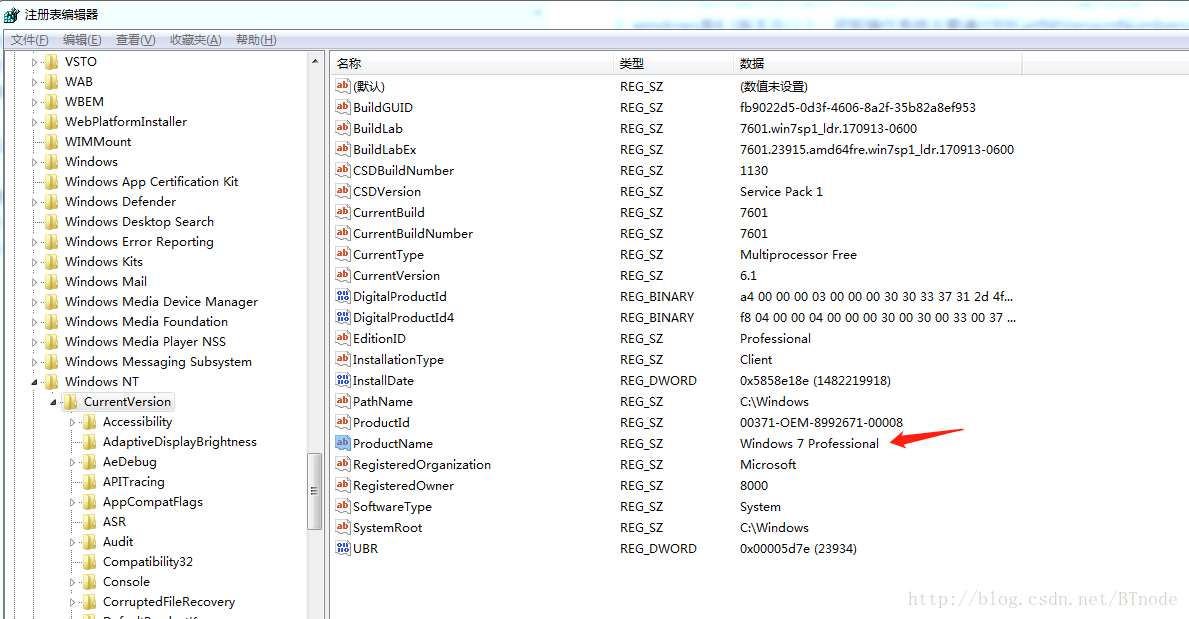
Task: Click the DigitalProductId binary icon
Action: (343, 297)
